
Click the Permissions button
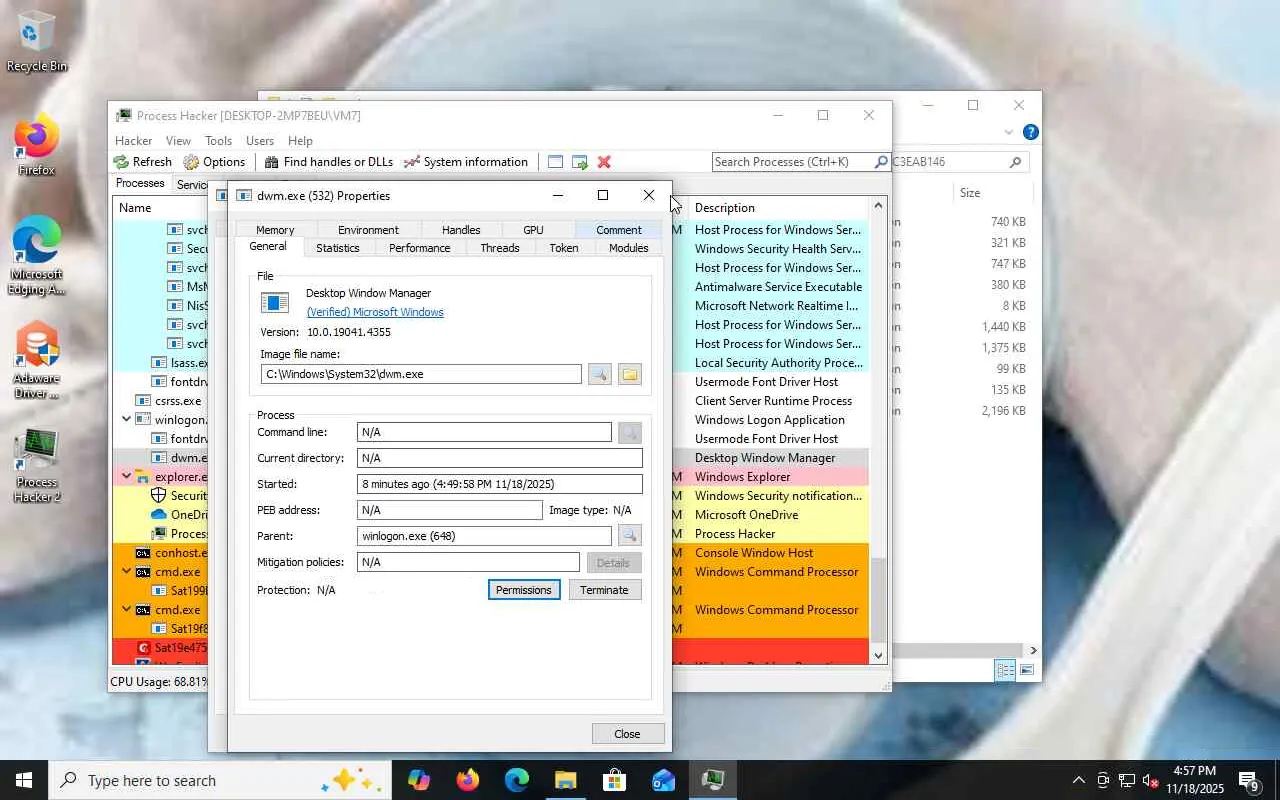point(524,590)
